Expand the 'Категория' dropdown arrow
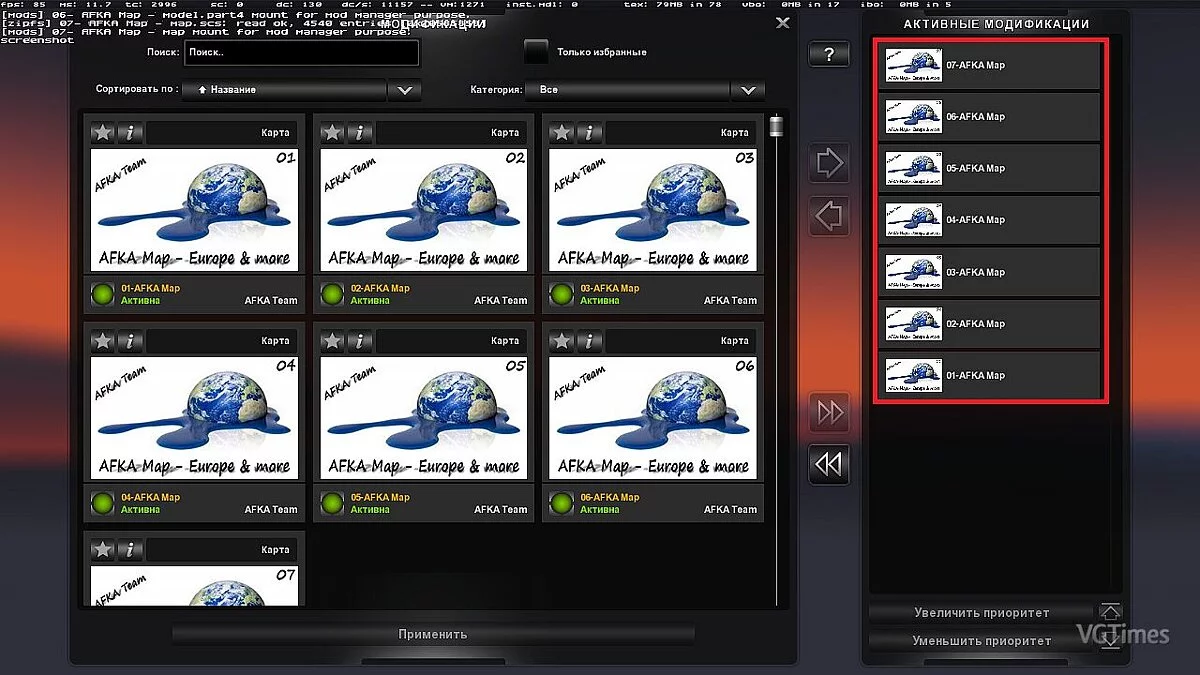 point(747,90)
